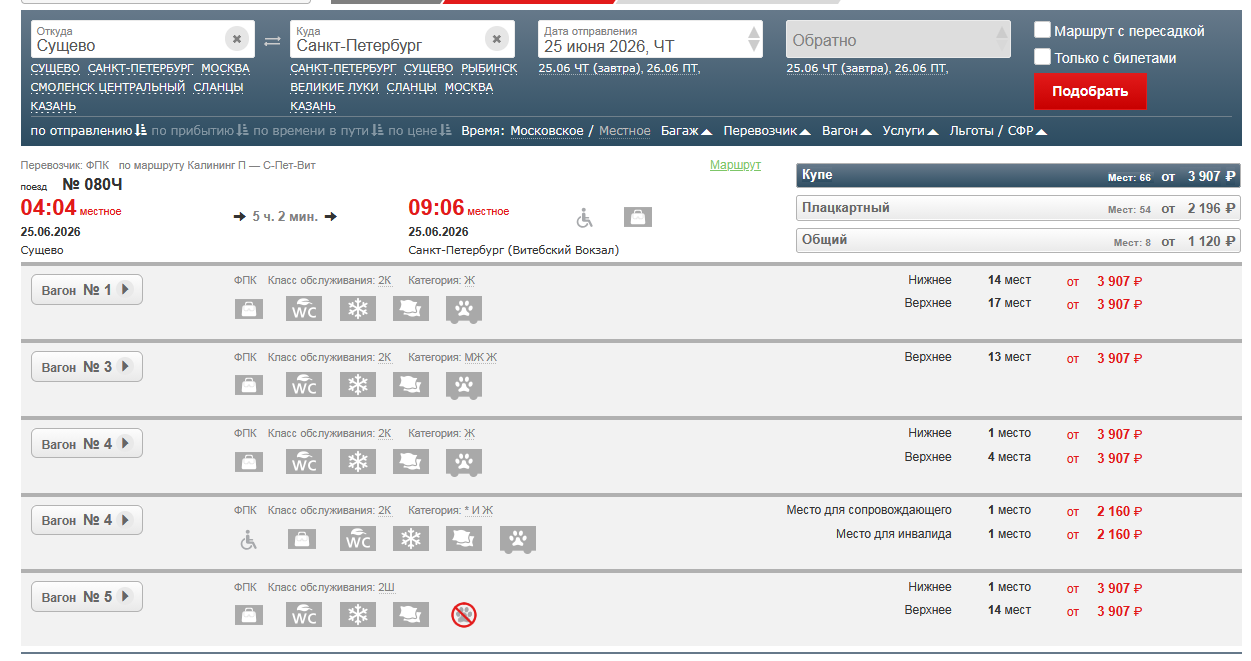Click the no-pets prohibited icon in Вагон № 5

[x=463, y=615]
